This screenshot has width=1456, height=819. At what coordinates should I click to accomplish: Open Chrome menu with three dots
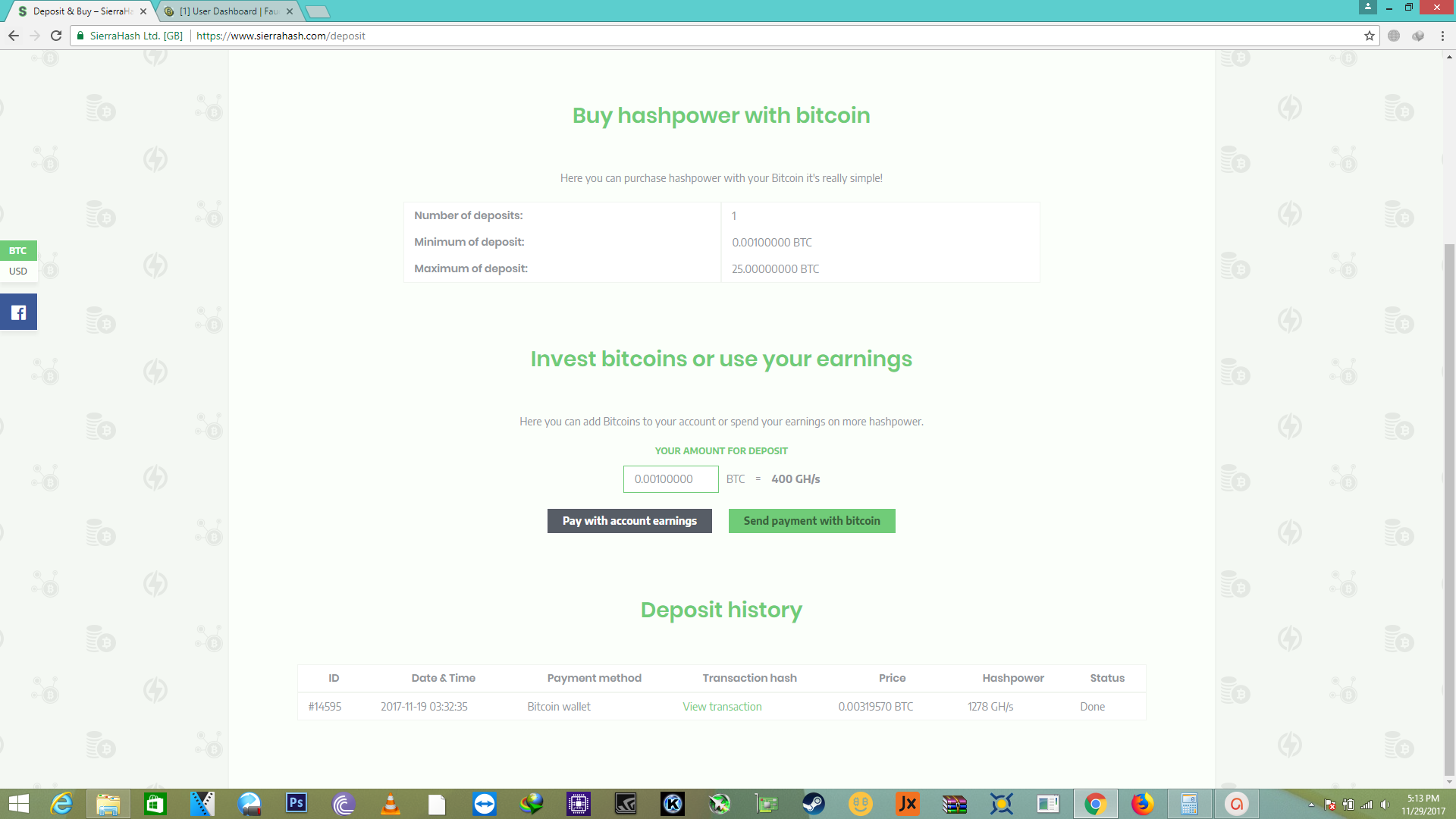coord(1442,36)
